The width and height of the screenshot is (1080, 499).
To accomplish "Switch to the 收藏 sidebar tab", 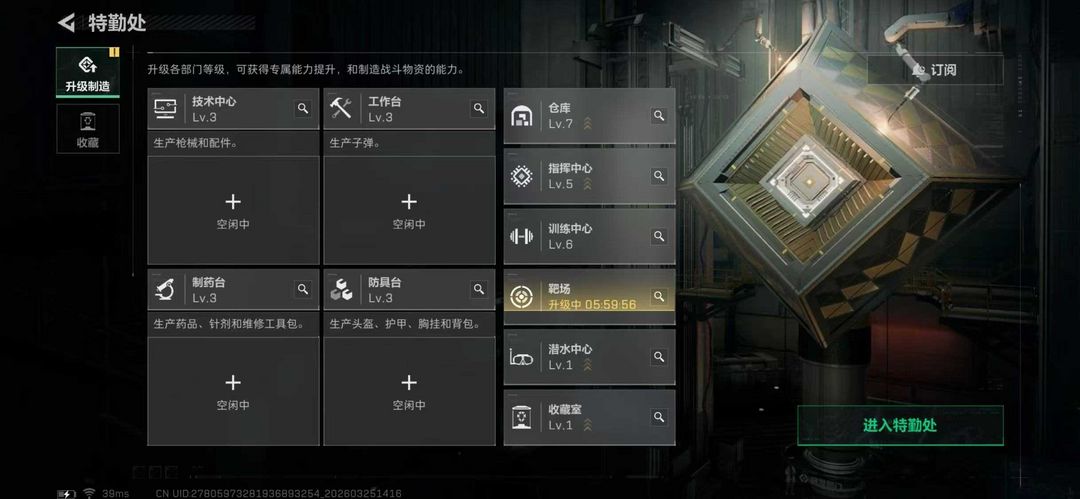I will (x=87, y=129).
